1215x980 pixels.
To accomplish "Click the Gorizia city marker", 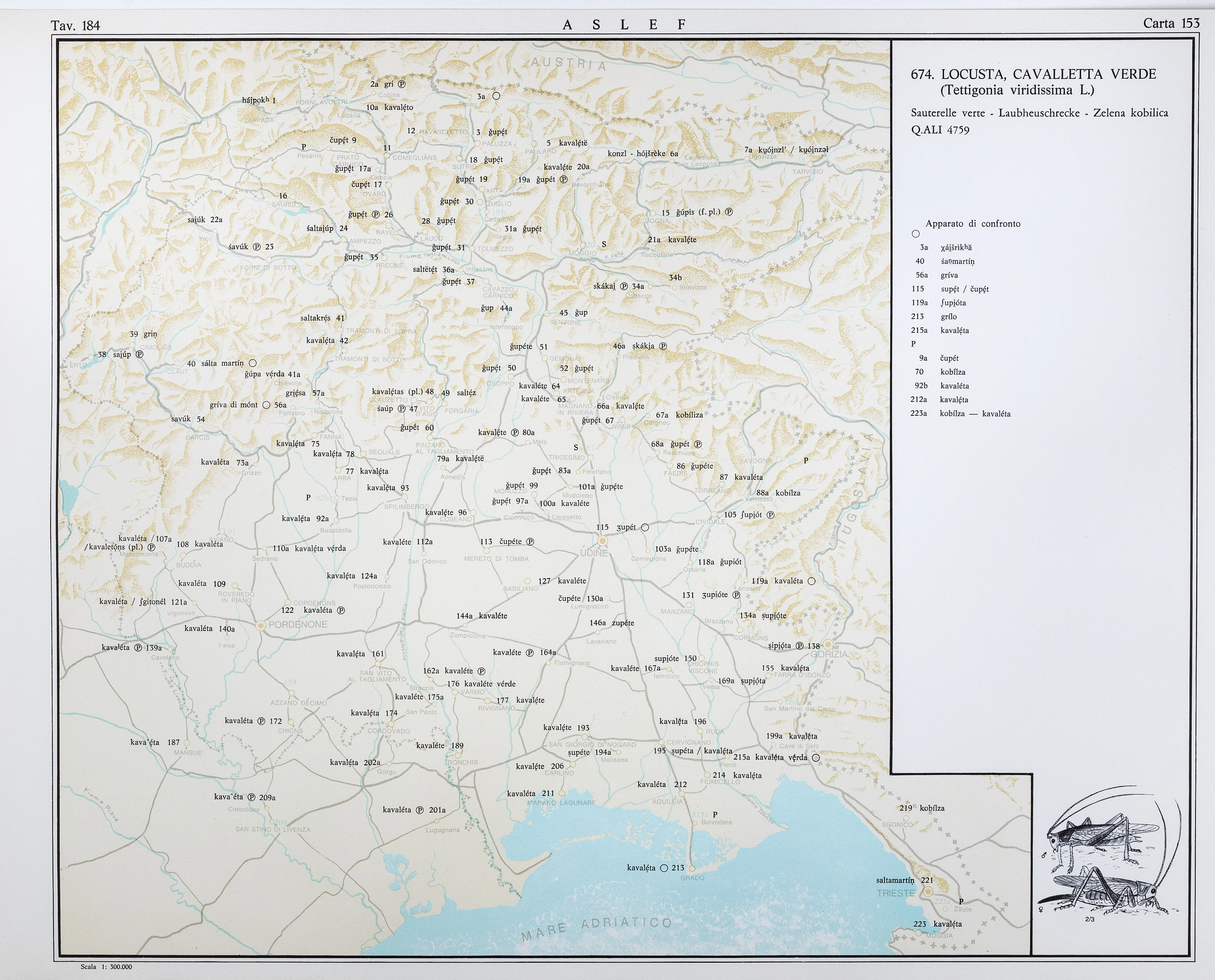I will pos(828,644).
